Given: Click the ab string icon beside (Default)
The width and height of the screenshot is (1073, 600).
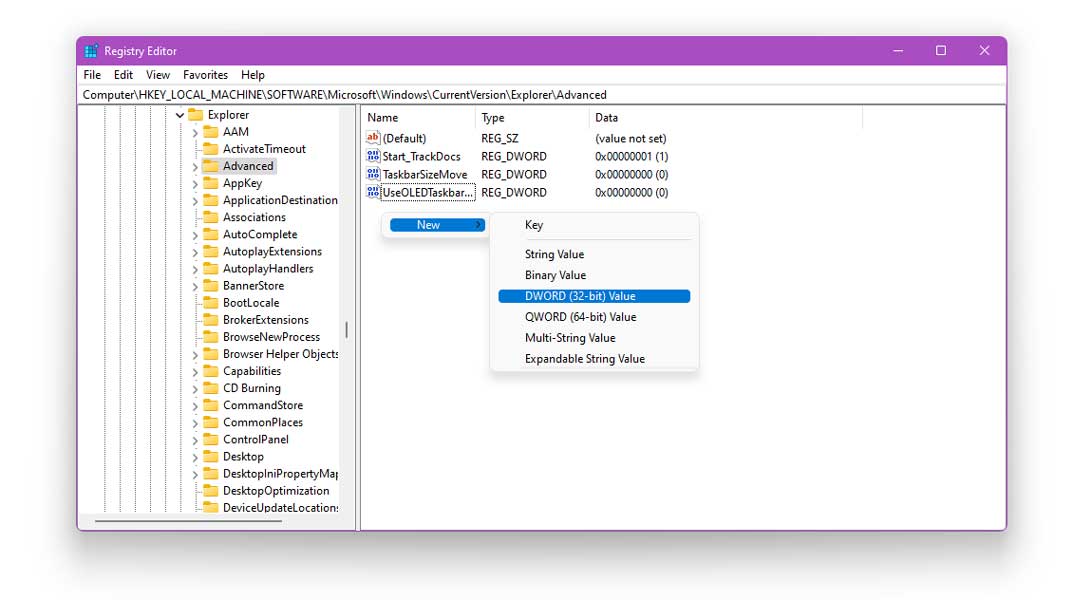Looking at the screenshot, I should [372, 138].
